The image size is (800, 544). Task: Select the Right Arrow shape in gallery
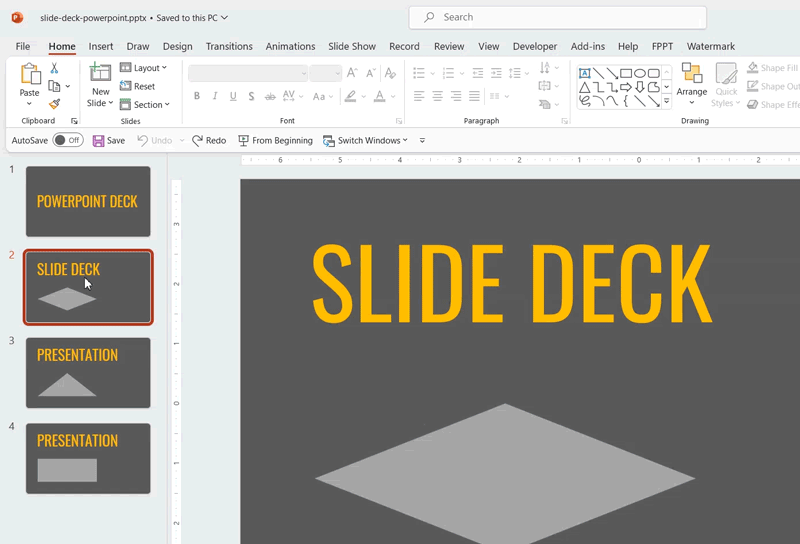(626, 87)
